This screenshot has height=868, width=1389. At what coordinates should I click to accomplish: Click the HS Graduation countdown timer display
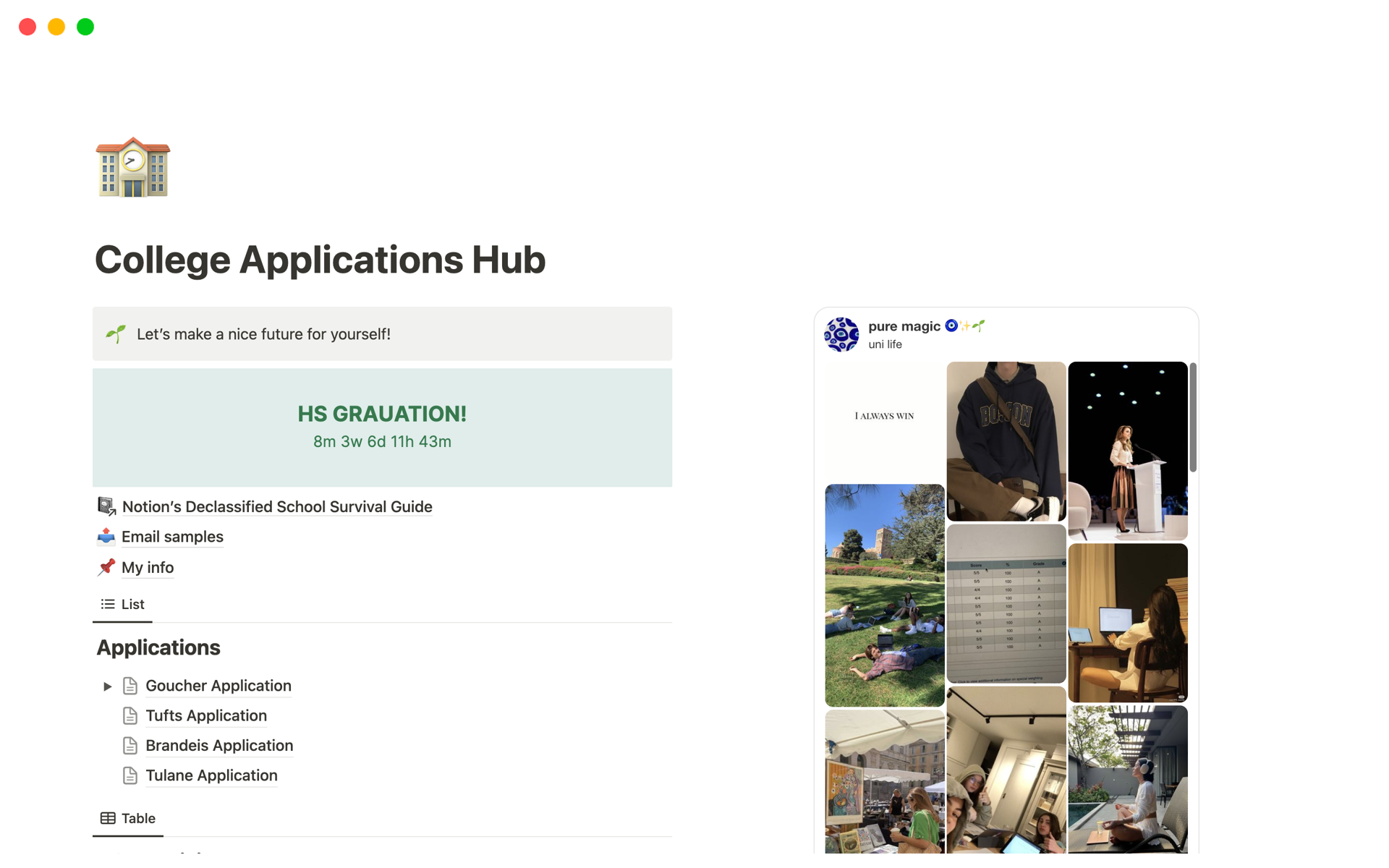pos(382,425)
